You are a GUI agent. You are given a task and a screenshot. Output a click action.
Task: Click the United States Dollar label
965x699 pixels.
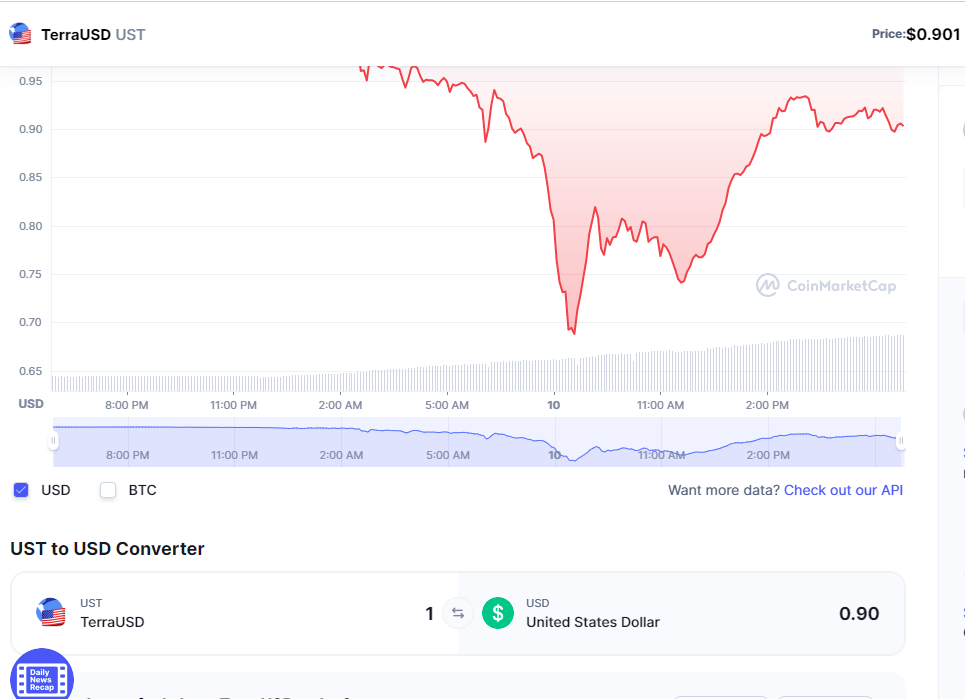(x=593, y=622)
